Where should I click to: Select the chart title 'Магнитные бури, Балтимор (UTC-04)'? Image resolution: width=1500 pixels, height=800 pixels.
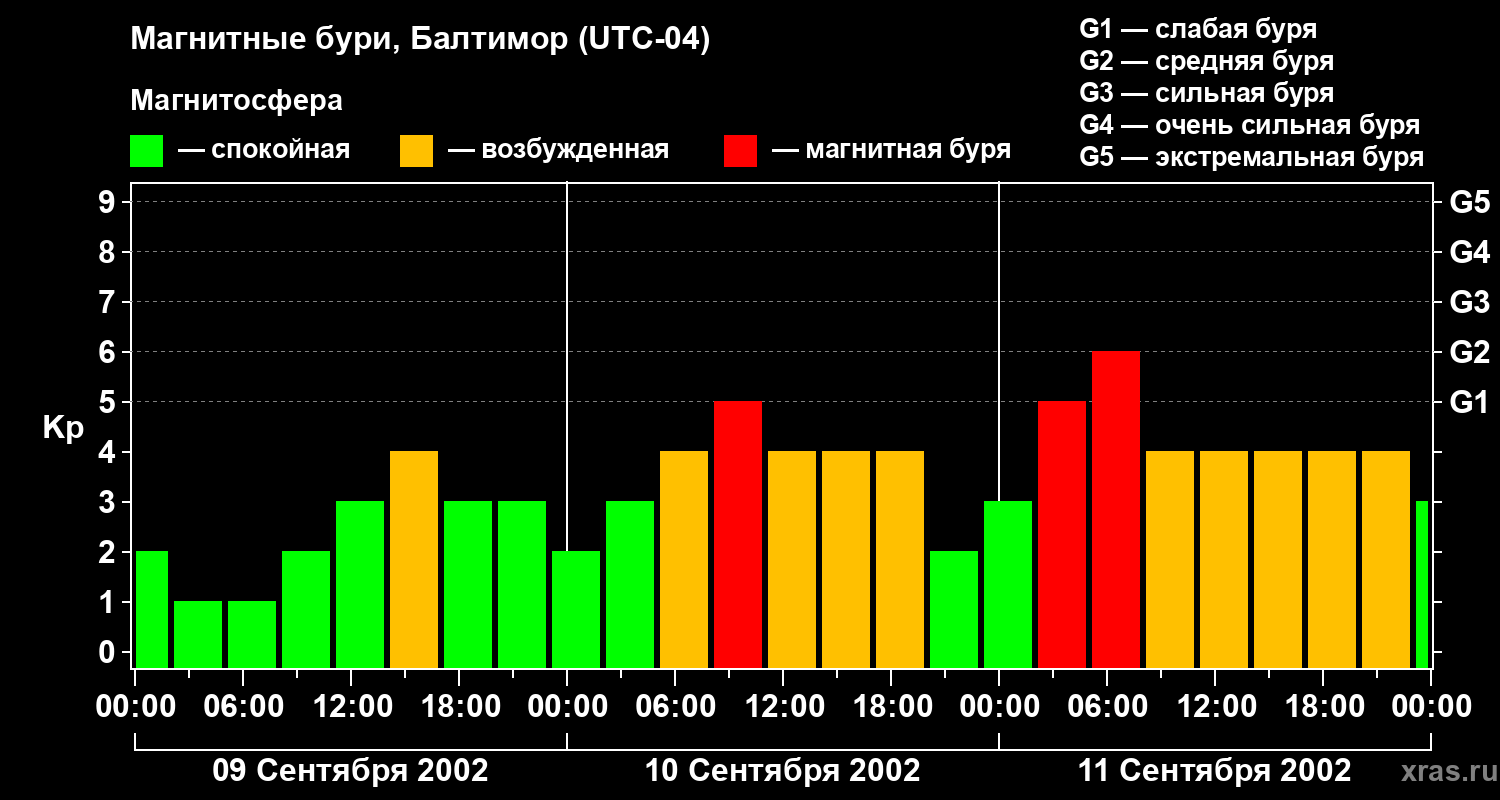[x=420, y=41]
